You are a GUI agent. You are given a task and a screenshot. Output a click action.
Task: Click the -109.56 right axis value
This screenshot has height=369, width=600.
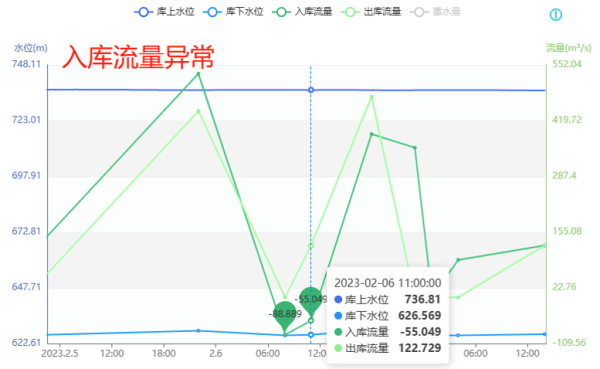569,342
